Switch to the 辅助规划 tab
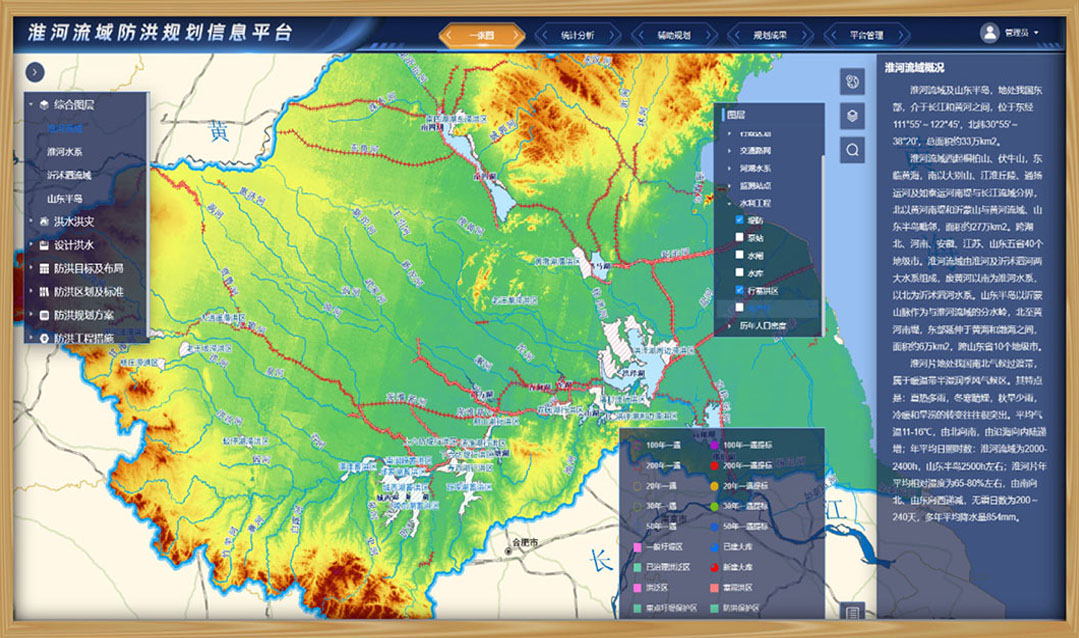The width and height of the screenshot is (1079, 638). click(674, 35)
